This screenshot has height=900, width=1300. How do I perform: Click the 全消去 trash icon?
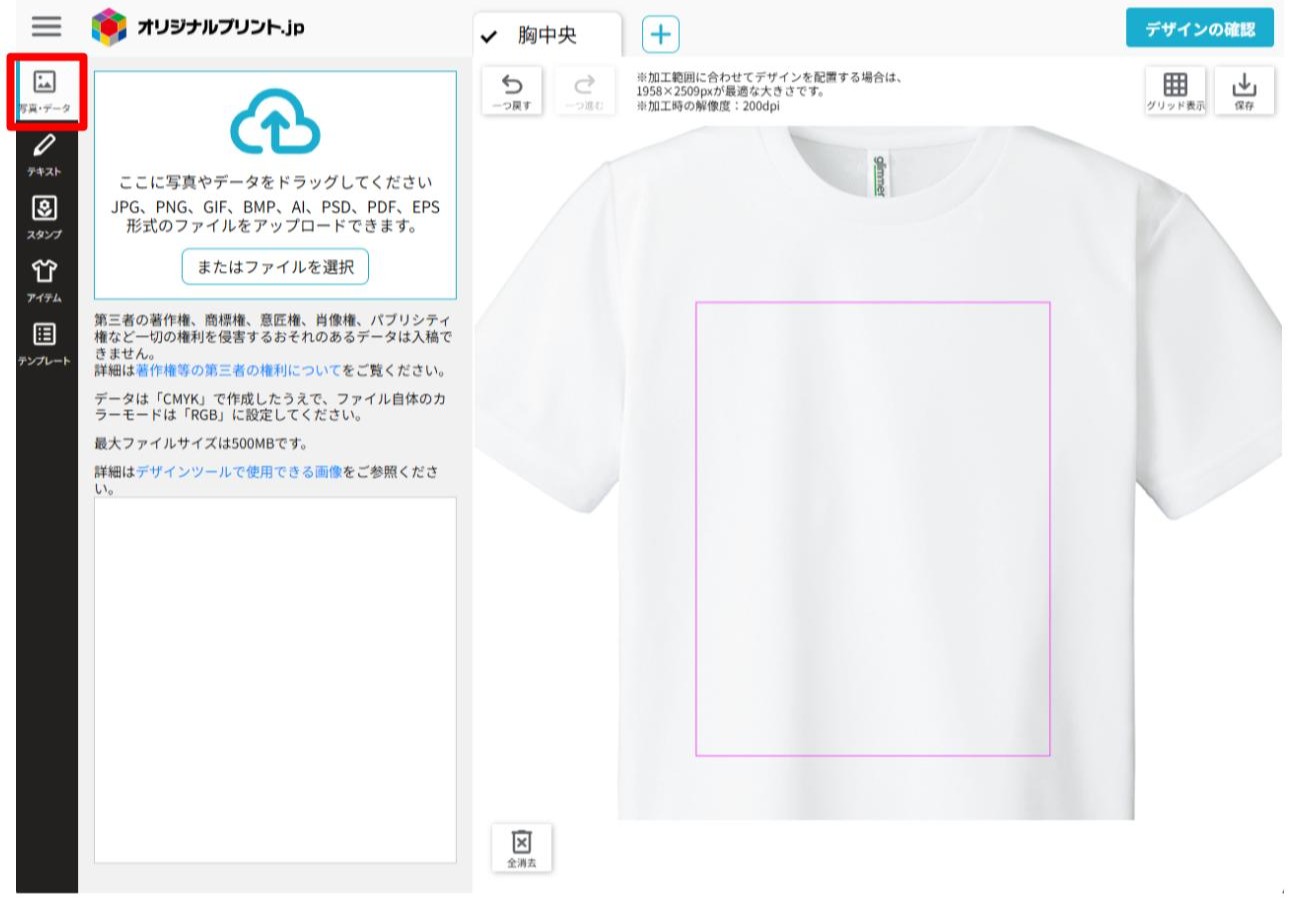click(520, 848)
